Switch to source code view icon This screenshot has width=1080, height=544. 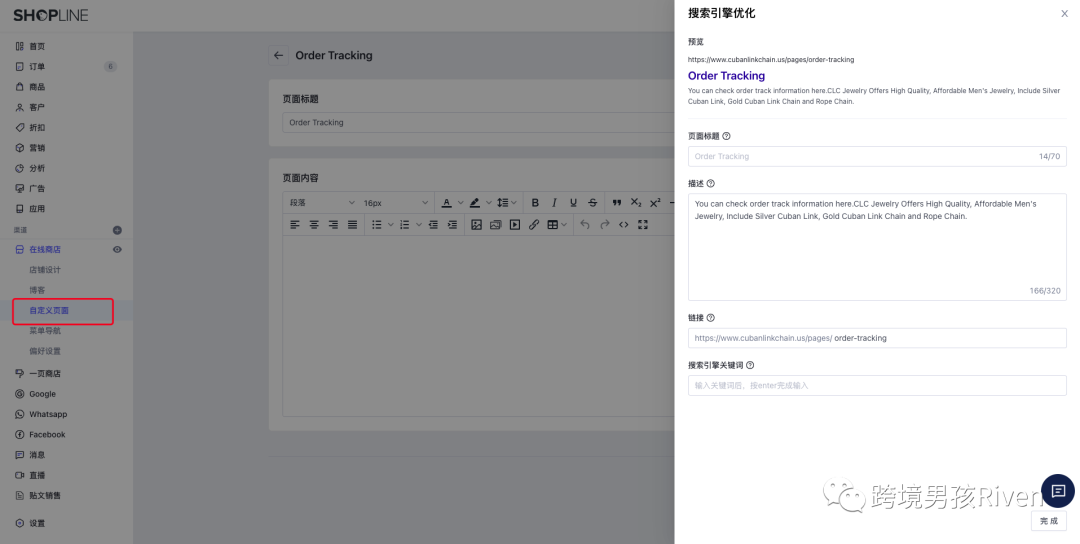click(x=624, y=224)
